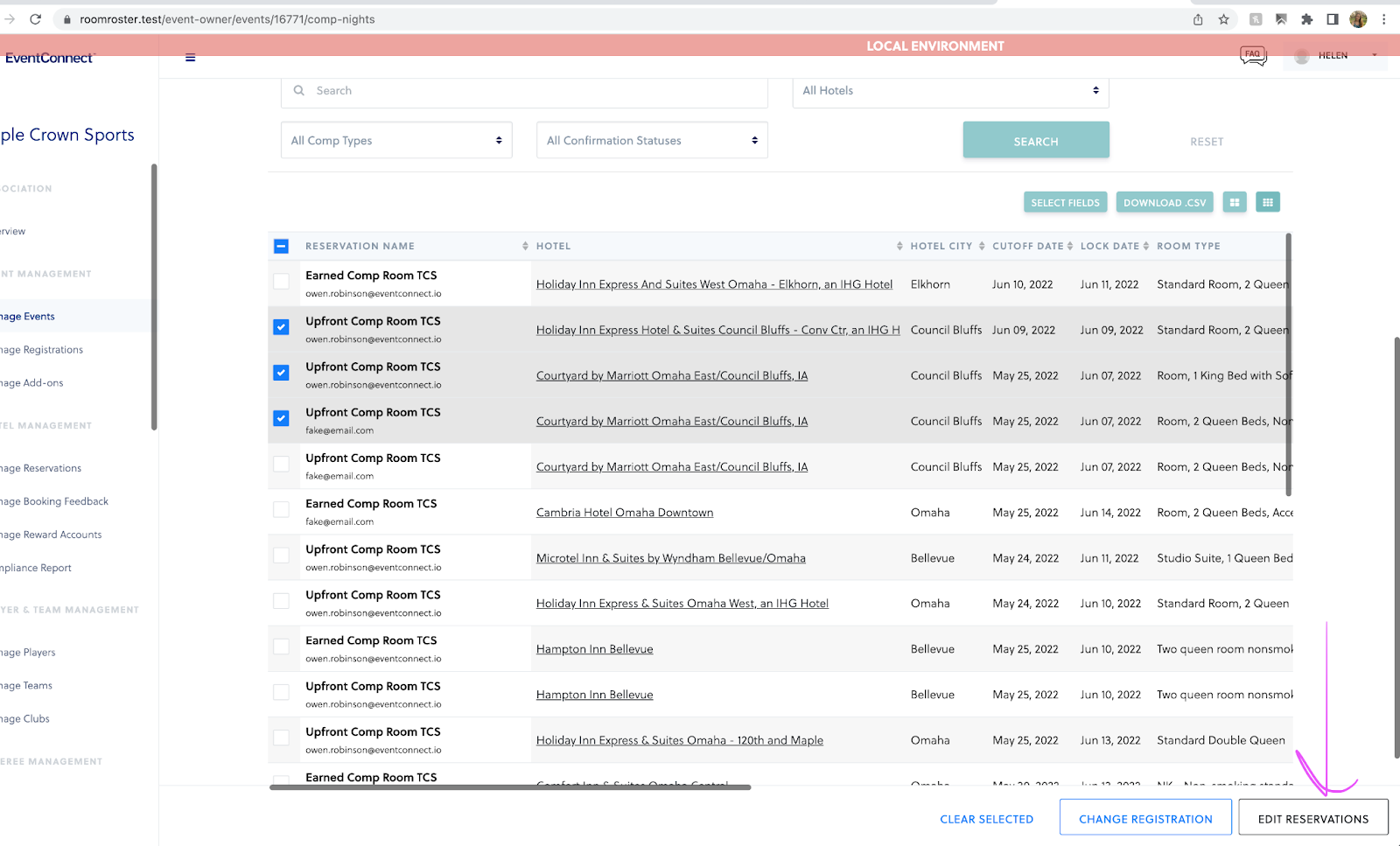
Task: Open the browser extensions puzzle icon
Action: tap(1306, 19)
